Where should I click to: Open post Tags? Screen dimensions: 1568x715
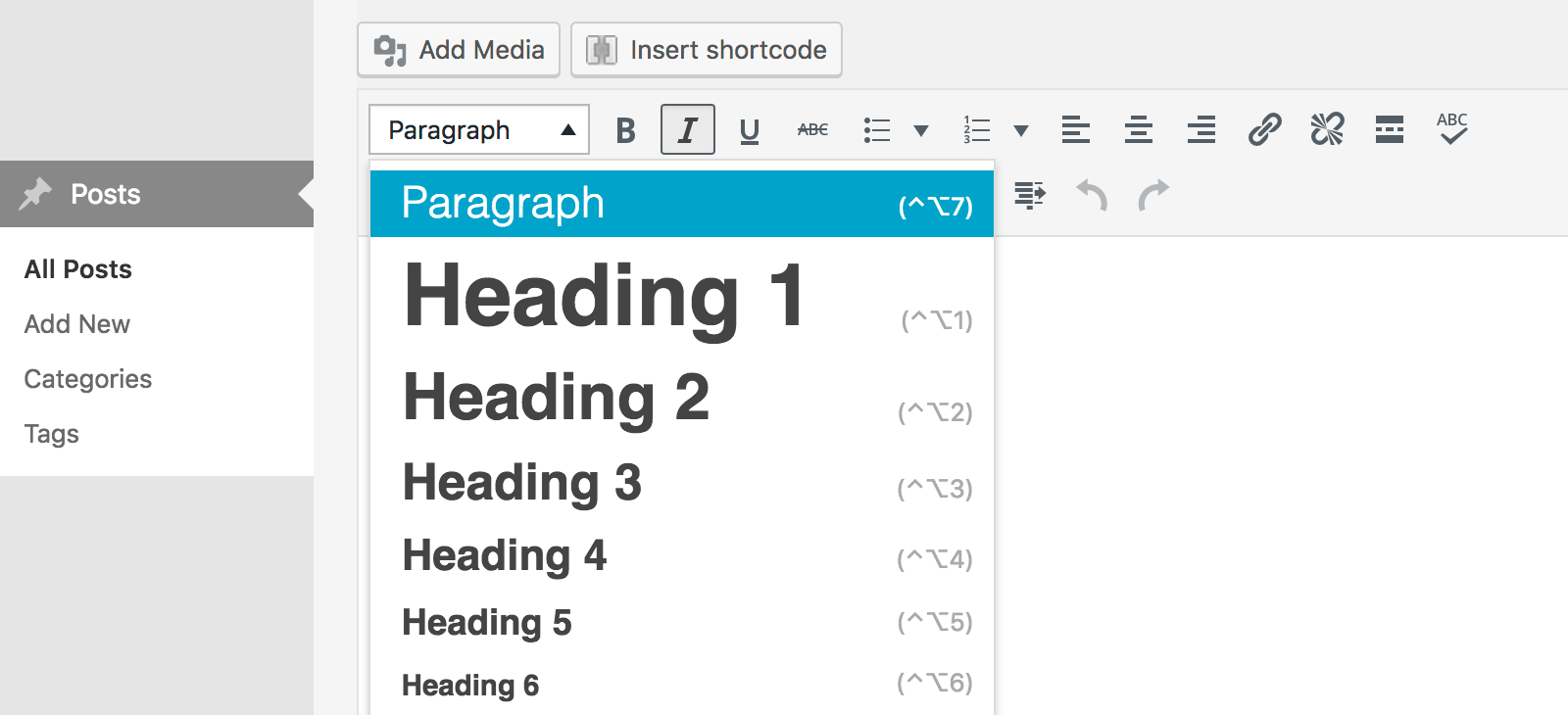[52, 434]
